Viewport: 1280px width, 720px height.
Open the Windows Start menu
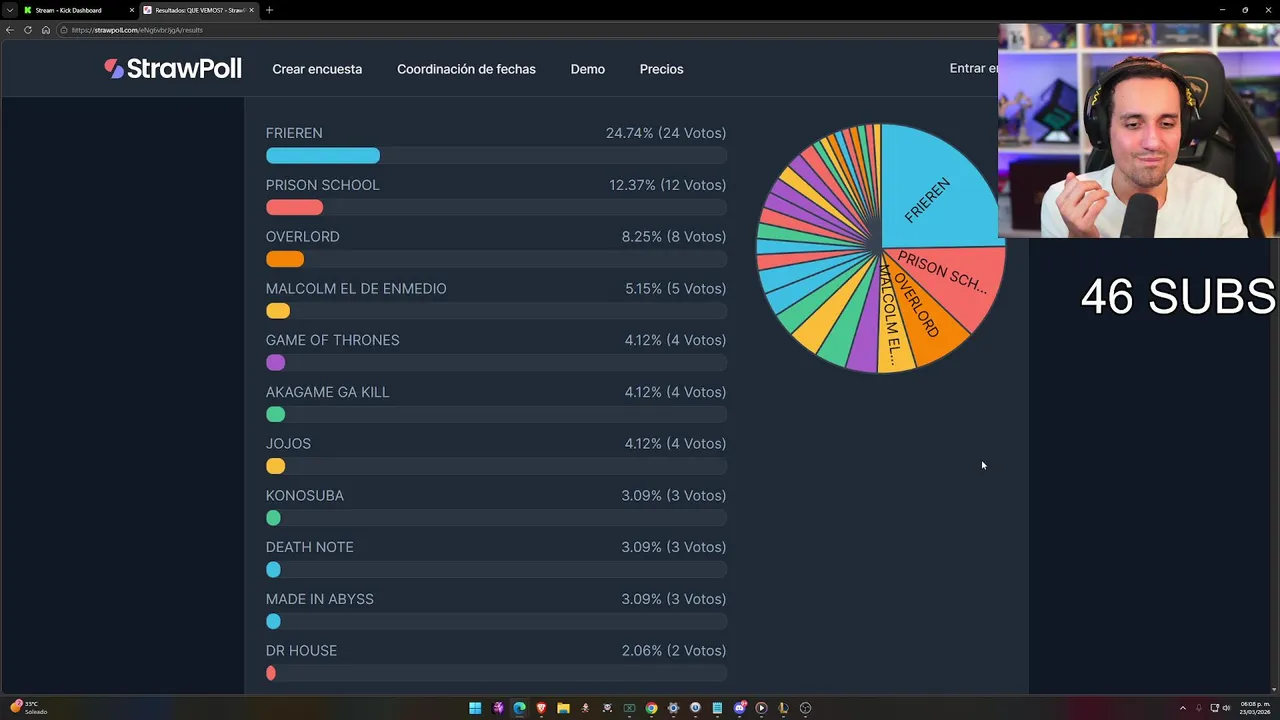point(475,708)
